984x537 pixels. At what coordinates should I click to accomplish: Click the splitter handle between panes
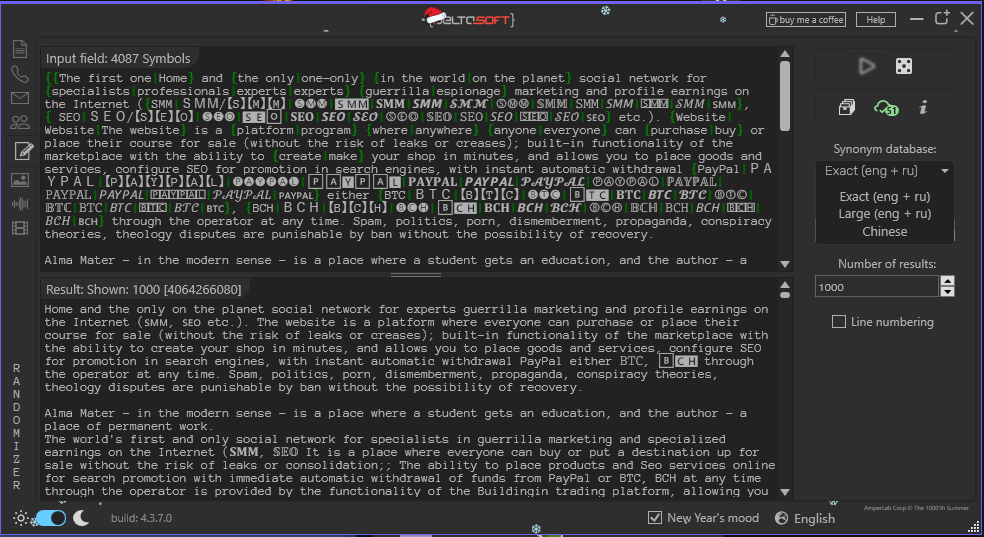(x=415, y=275)
